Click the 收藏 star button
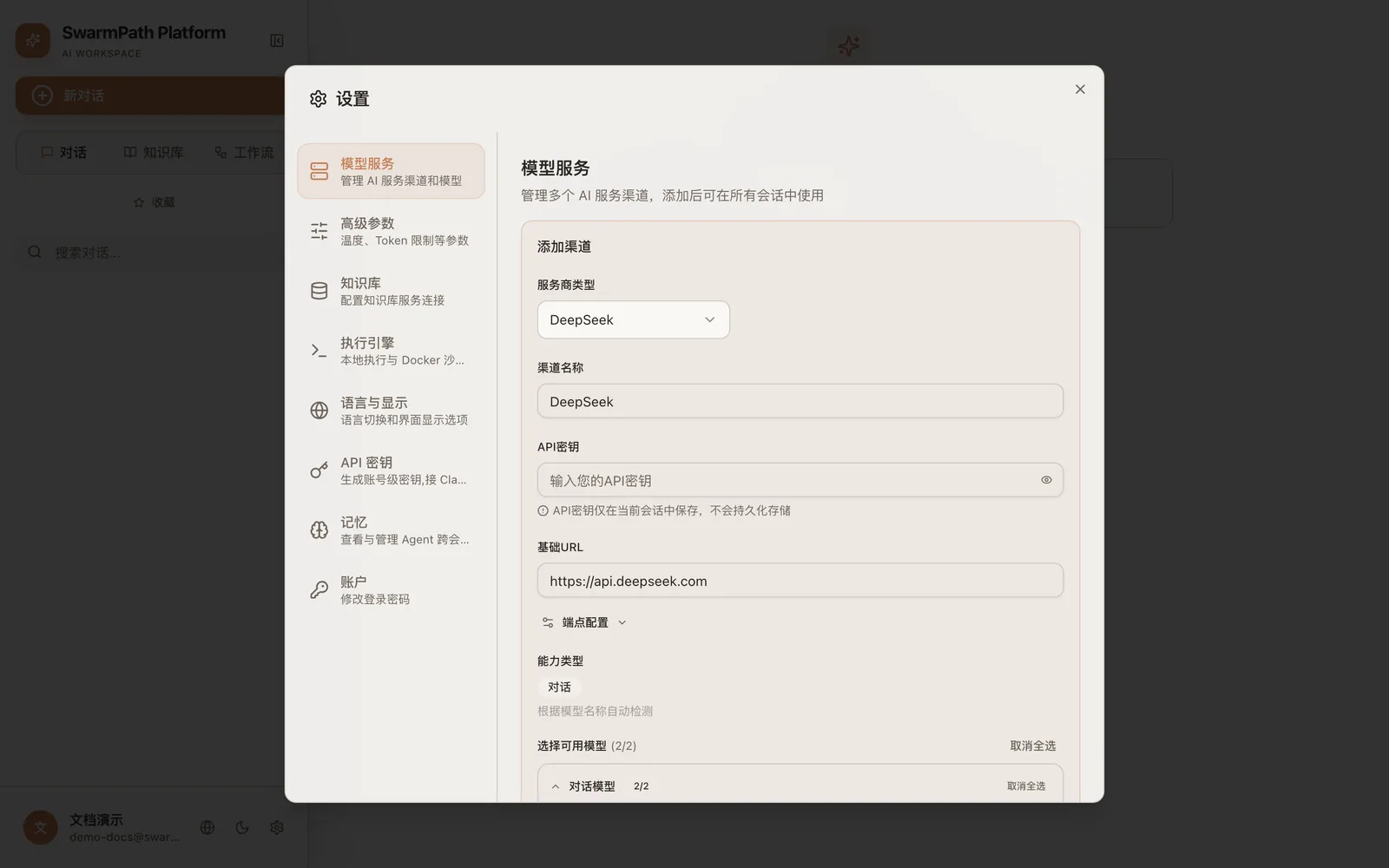Viewport: 1389px width, 868px height. point(154,202)
